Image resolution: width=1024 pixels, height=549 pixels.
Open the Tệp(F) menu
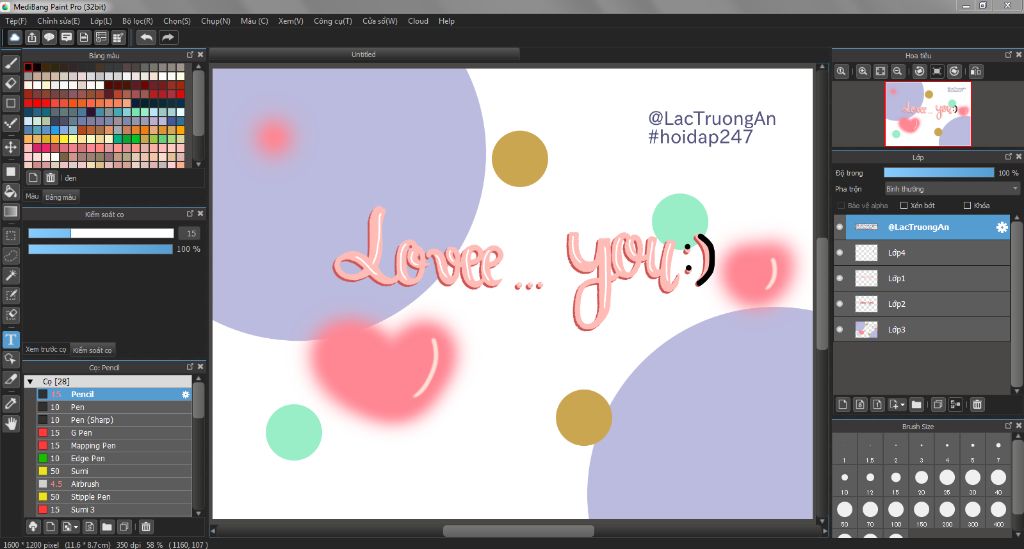pos(16,21)
